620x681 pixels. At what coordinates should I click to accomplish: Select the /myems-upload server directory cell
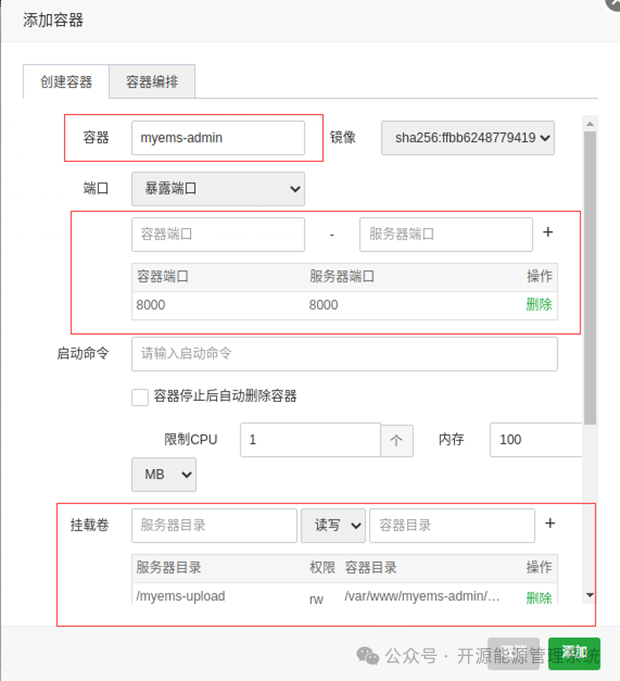(x=181, y=596)
